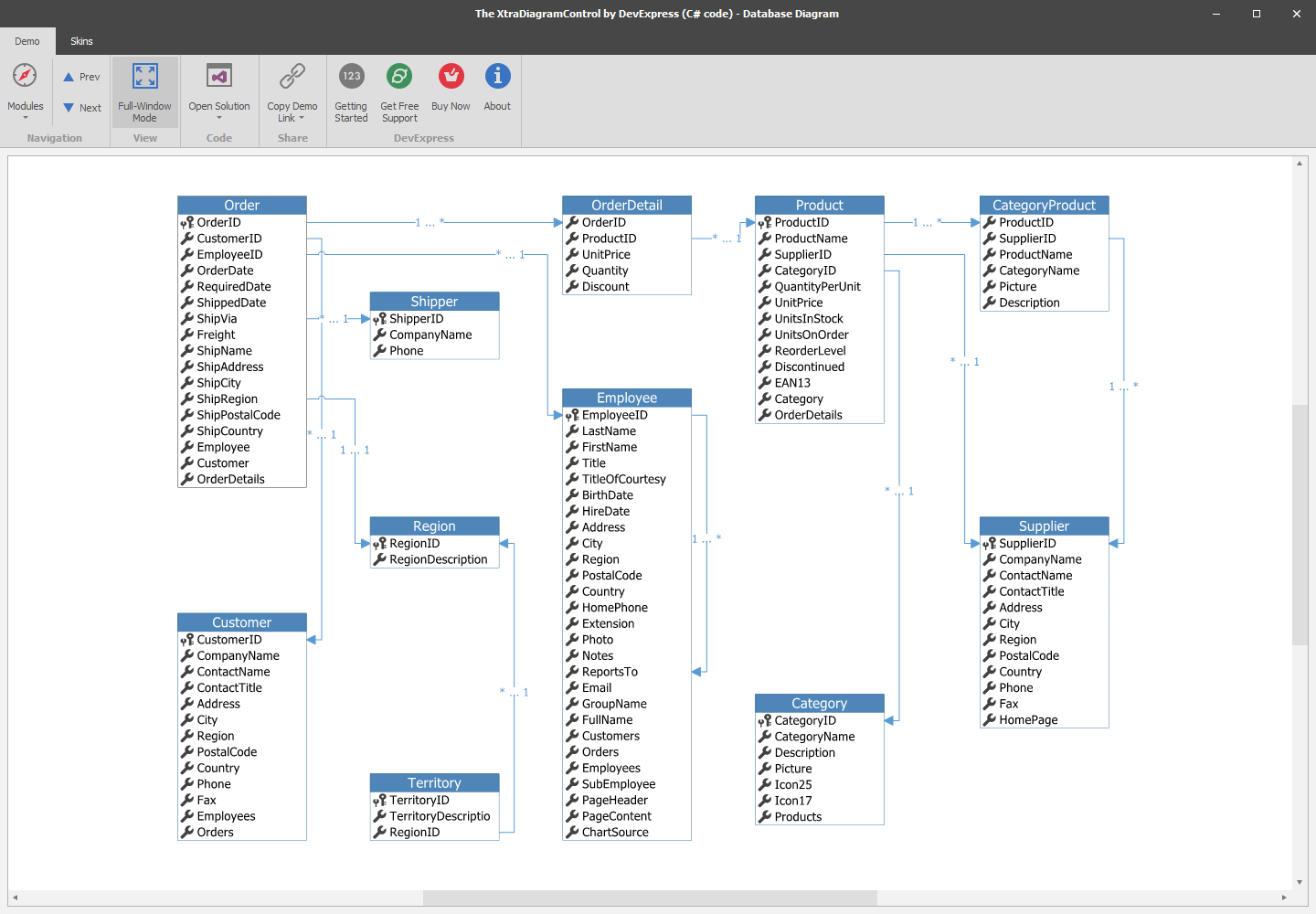
Task: Select the Supplier table header
Action: [1044, 526]
